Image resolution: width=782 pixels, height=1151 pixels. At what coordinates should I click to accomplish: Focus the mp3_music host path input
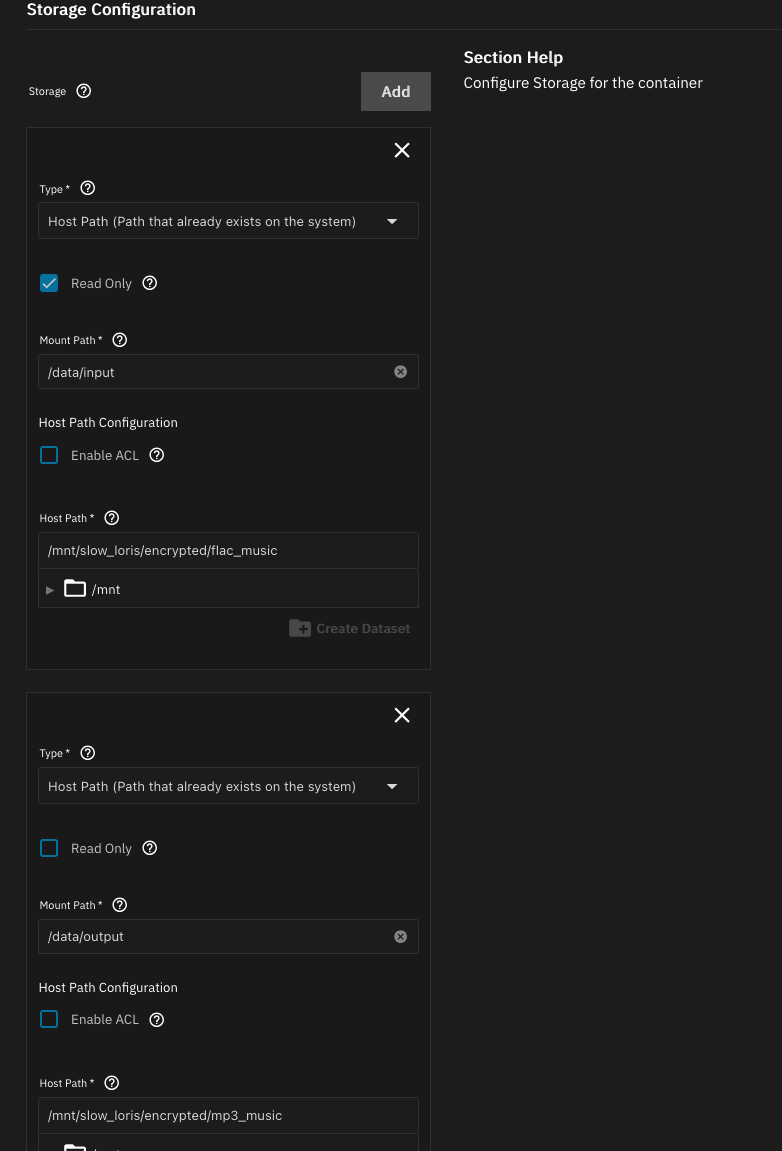(228, 1115)
